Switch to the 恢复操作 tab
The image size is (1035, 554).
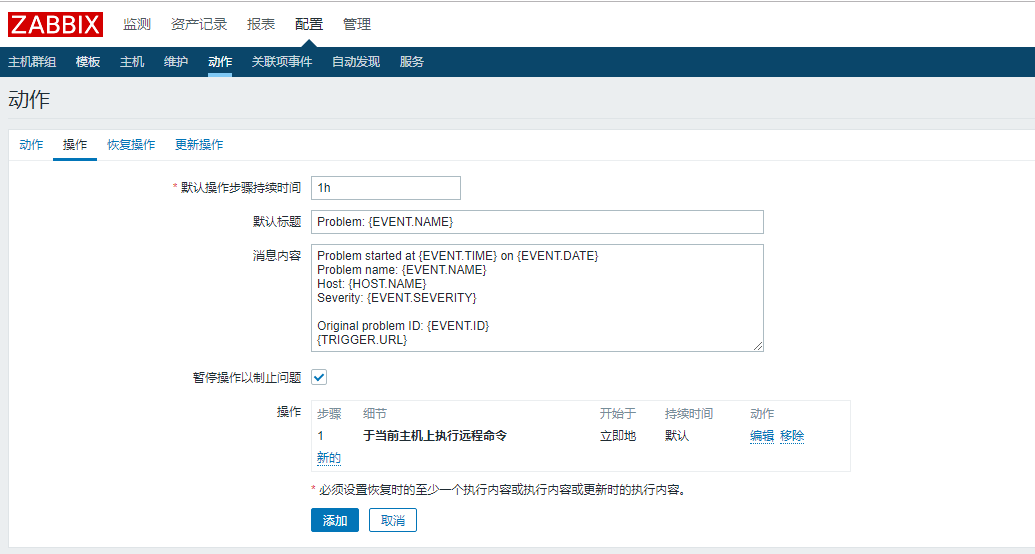pyautogui.click(x=131, y=145)
